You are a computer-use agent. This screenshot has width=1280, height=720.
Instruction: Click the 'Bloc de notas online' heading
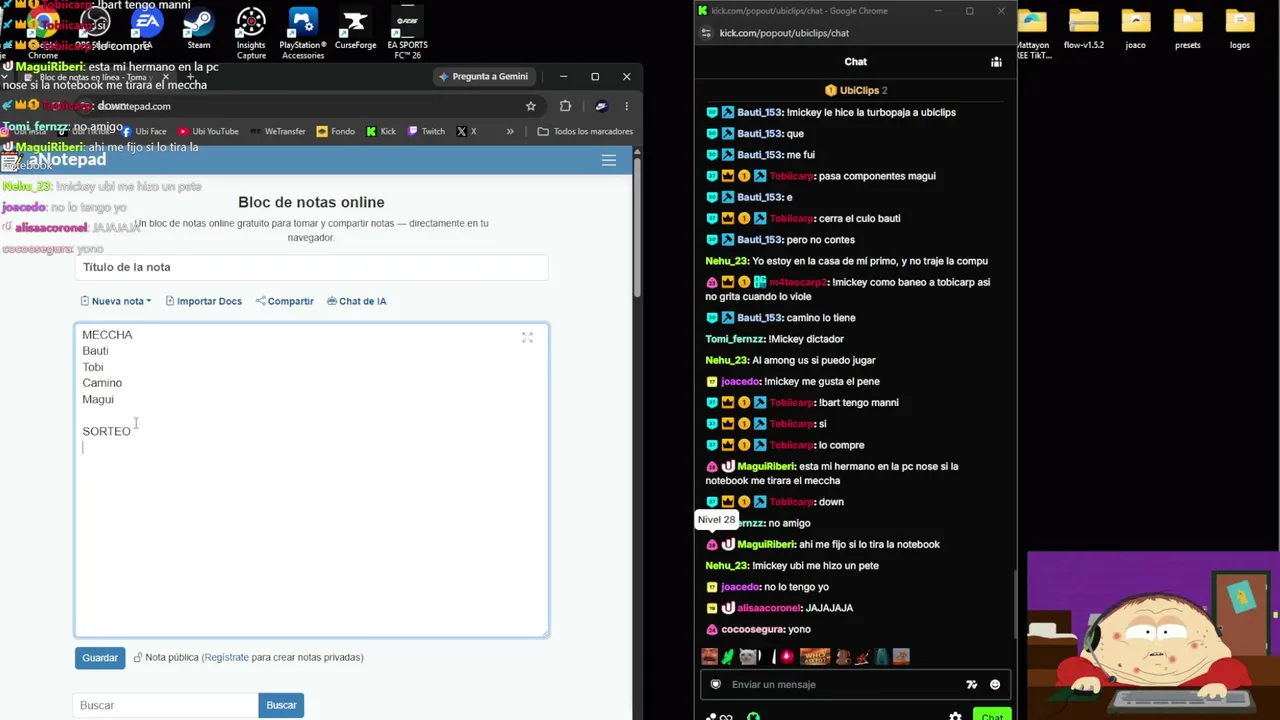click(x=311, y=202)
